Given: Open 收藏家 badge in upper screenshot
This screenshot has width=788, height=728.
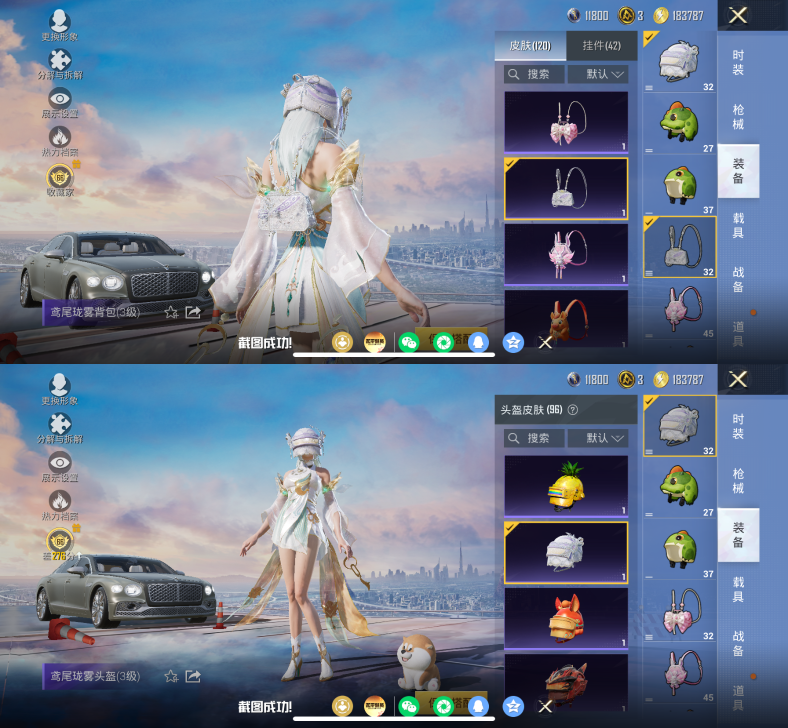Looking at the screenshot, I should (60, 180).
